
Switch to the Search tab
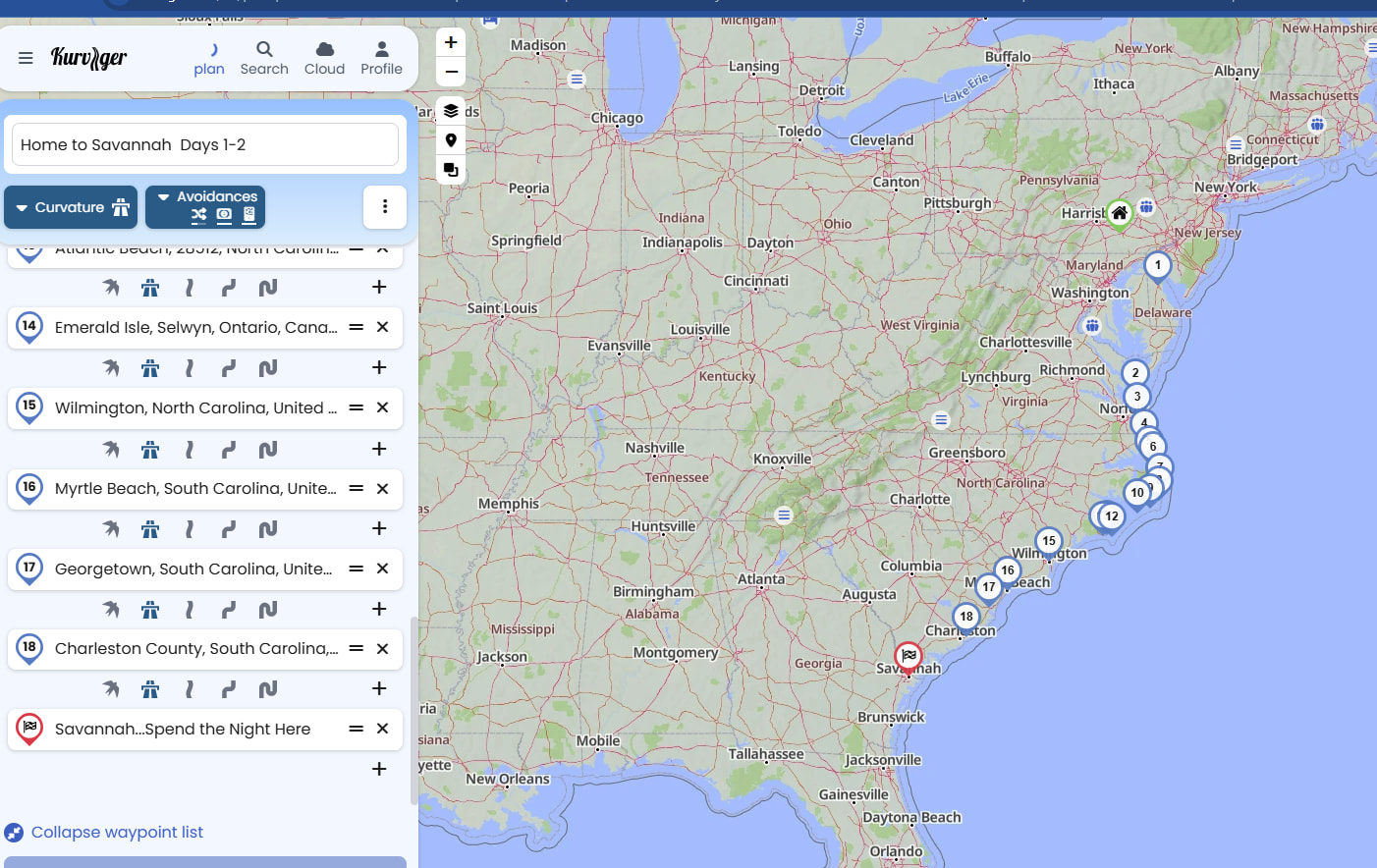click(264, 58)
